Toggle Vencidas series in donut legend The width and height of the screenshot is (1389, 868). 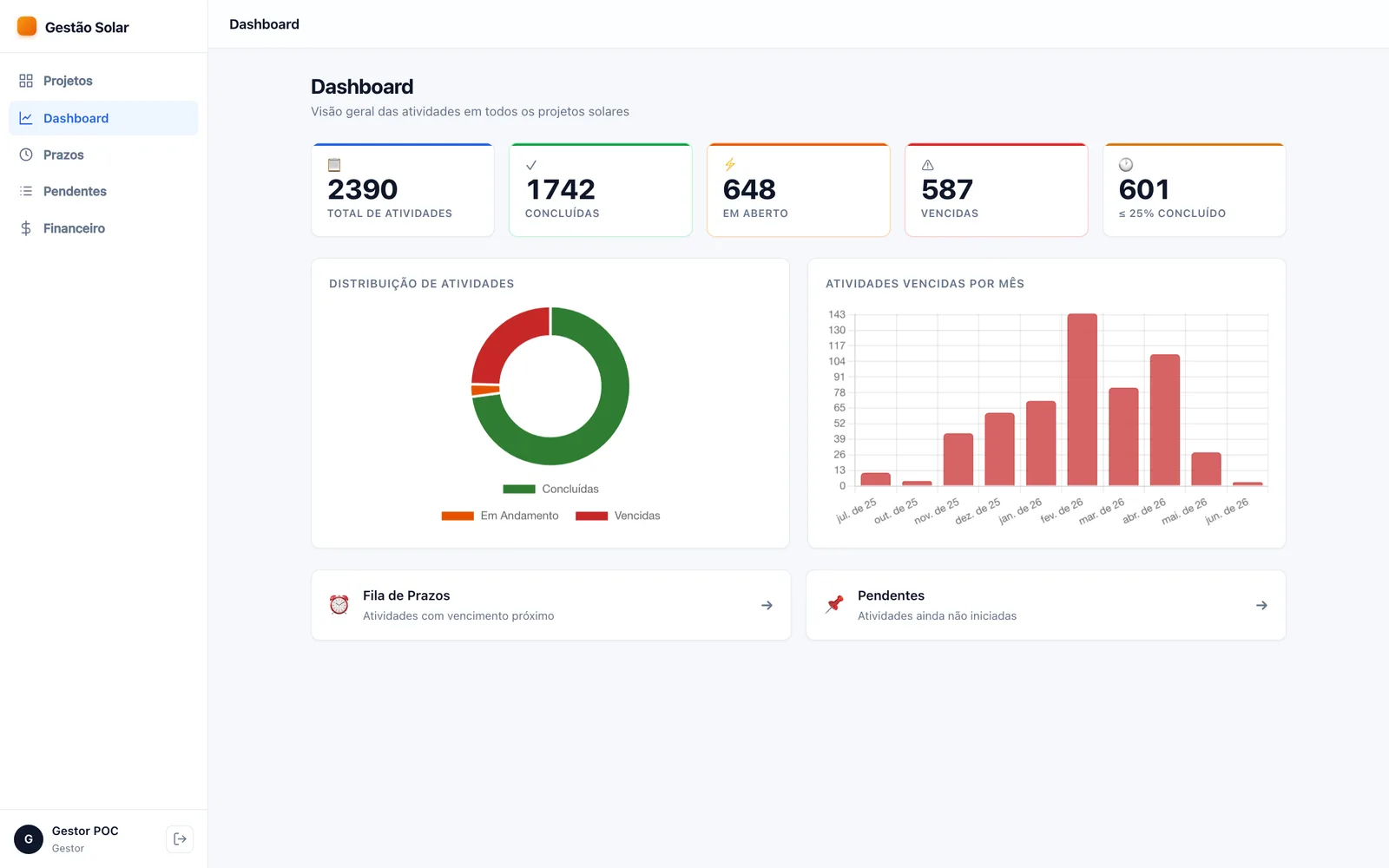(x=617, y=516)
